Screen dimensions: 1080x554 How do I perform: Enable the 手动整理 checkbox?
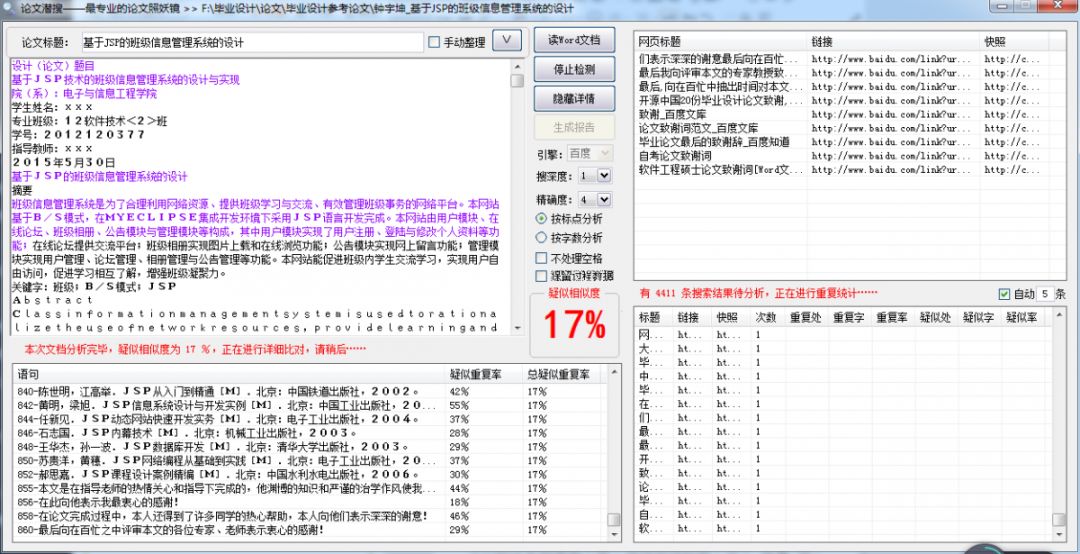[x=434, y=42]
